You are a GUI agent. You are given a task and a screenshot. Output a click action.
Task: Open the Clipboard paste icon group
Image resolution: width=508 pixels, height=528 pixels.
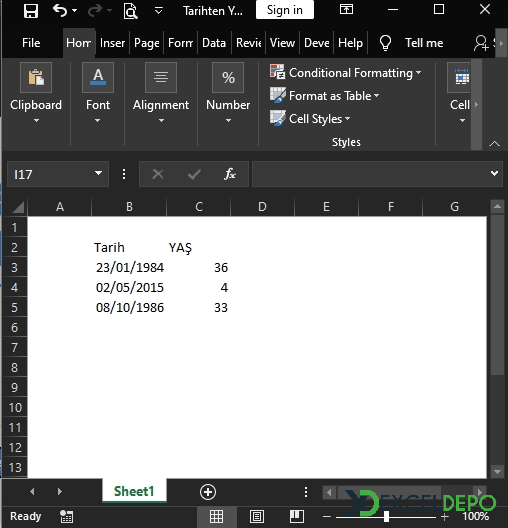click(x=36, y=77)
